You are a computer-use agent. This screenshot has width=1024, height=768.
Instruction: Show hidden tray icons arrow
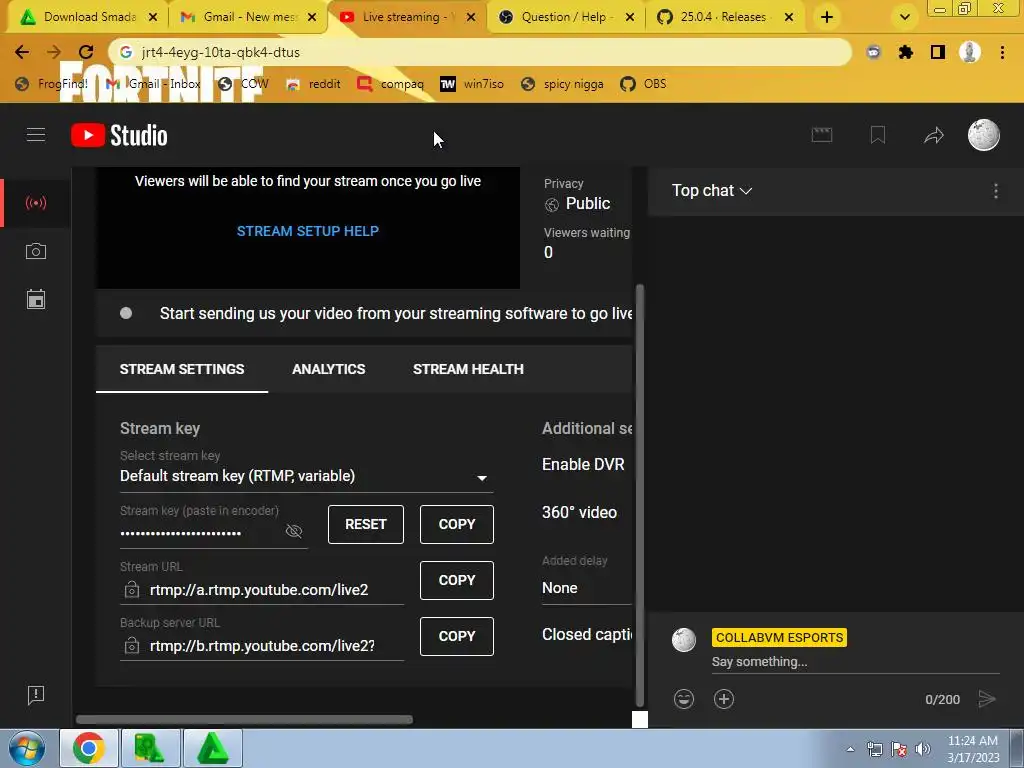coord(850,749)
